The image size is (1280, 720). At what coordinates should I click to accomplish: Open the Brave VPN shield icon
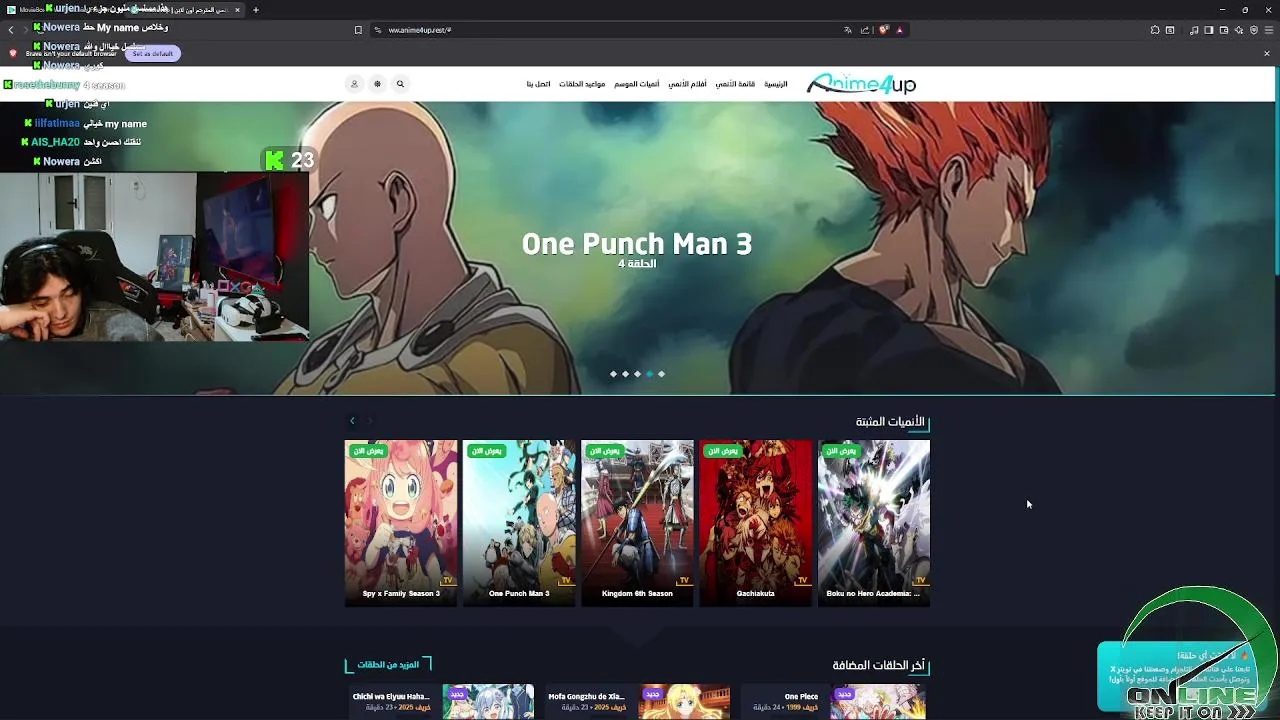click(1254, 30)
